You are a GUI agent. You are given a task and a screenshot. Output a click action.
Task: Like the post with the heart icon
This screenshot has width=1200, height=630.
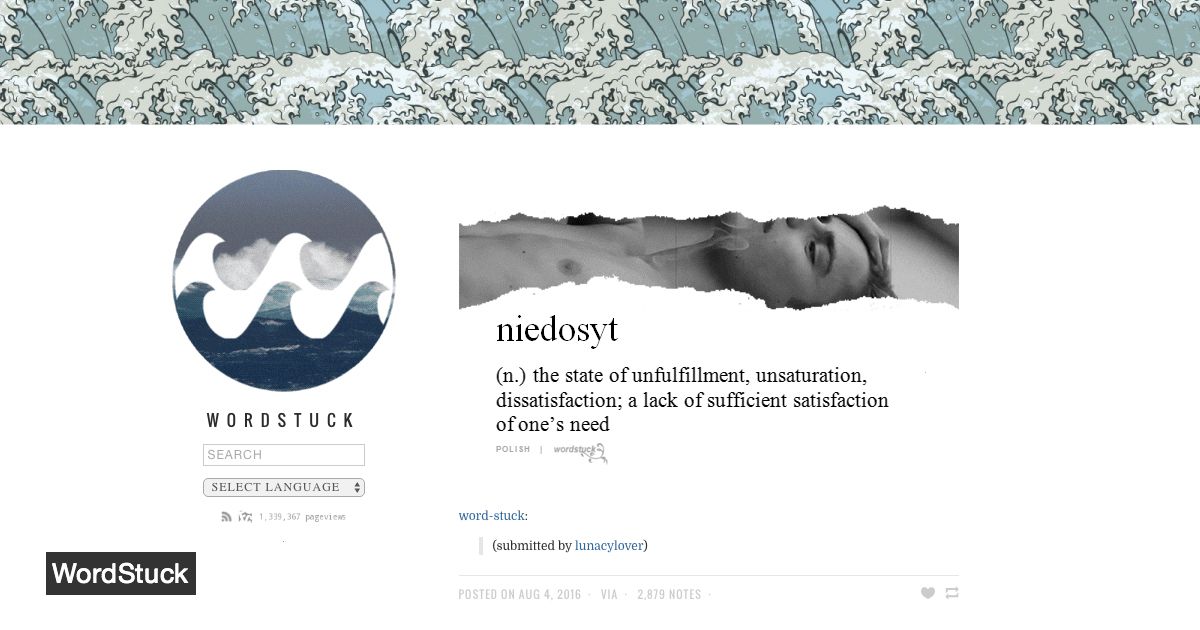928,593
